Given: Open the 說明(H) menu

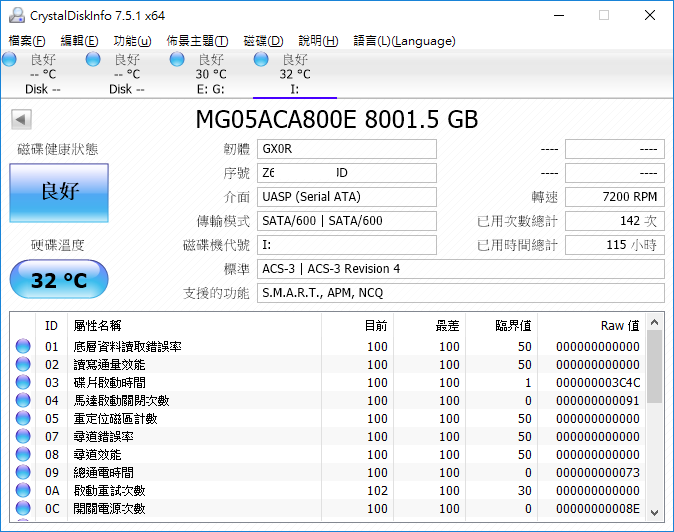Looking at the screenshot, I should 319,41.
